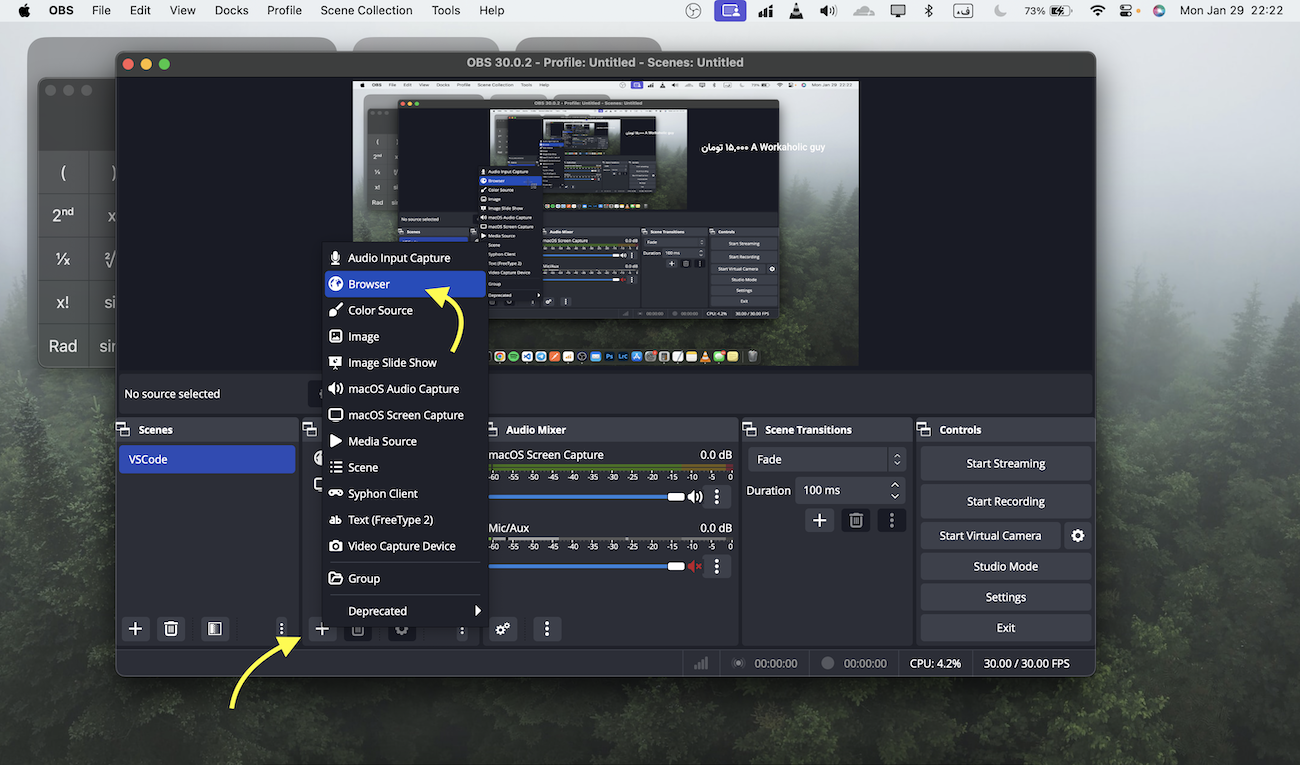This screenshot has width=1300, height=765.
Task: Choose Video Capture Device source
Action: pos(405,546)
